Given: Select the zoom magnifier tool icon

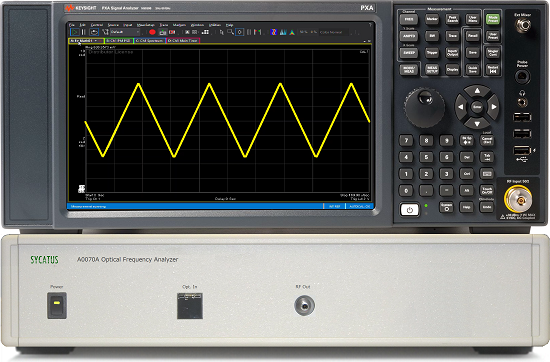Looking at the screenshot, I should (x=230, y=32).
